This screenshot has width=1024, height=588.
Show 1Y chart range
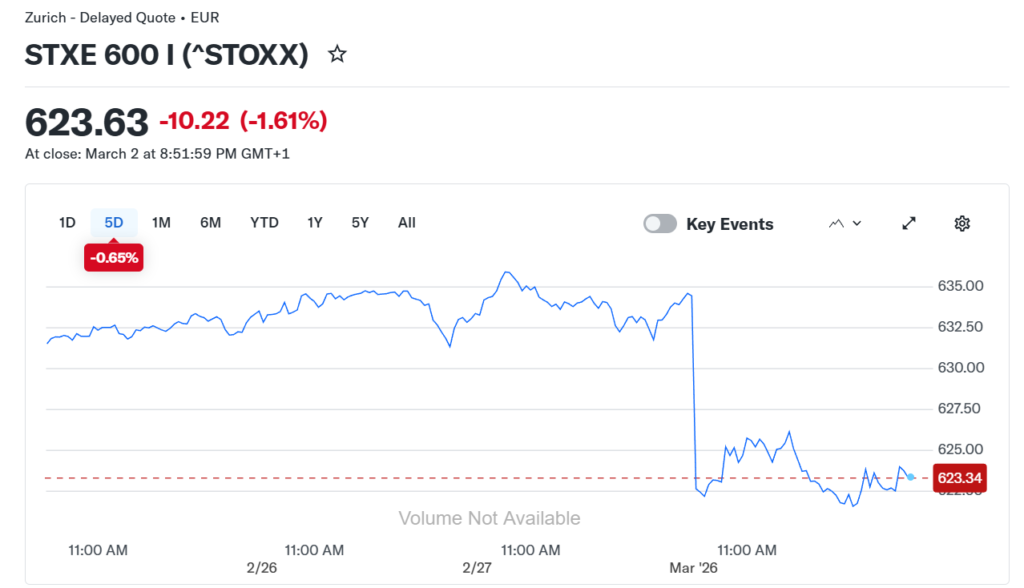315,222
